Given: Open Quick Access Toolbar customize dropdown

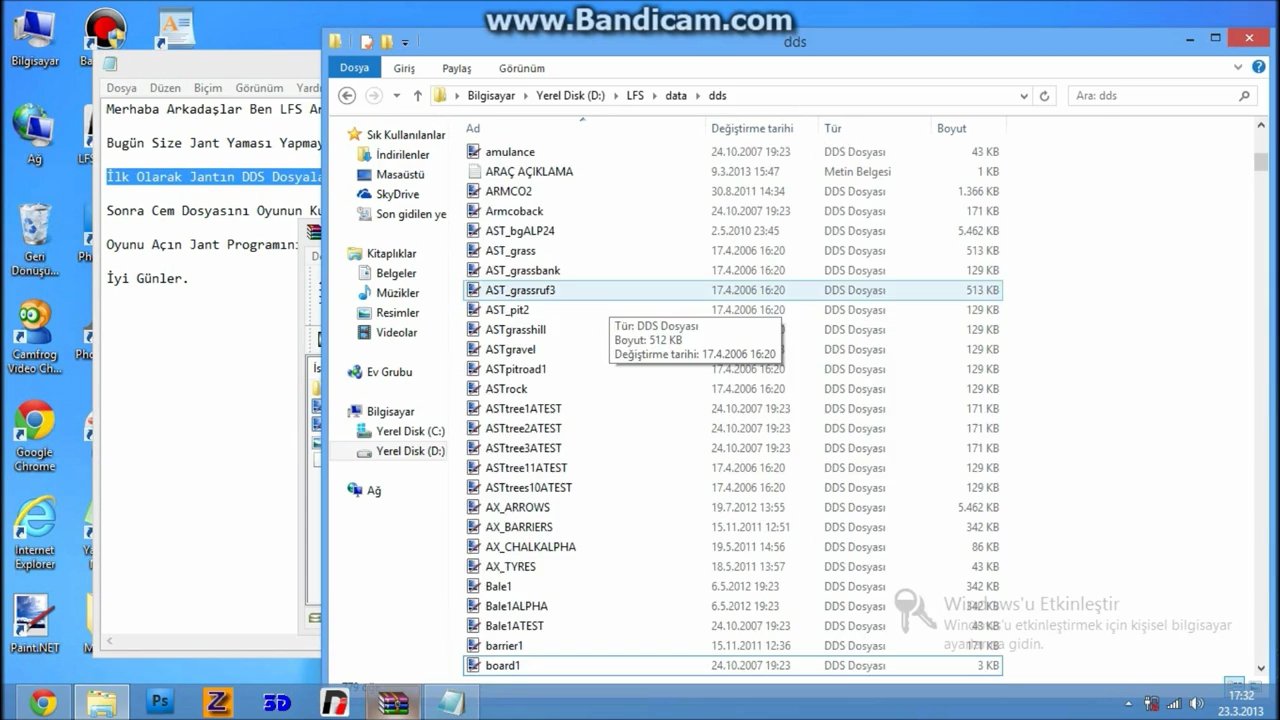Looking at the screenshot, I should (405, 42).
